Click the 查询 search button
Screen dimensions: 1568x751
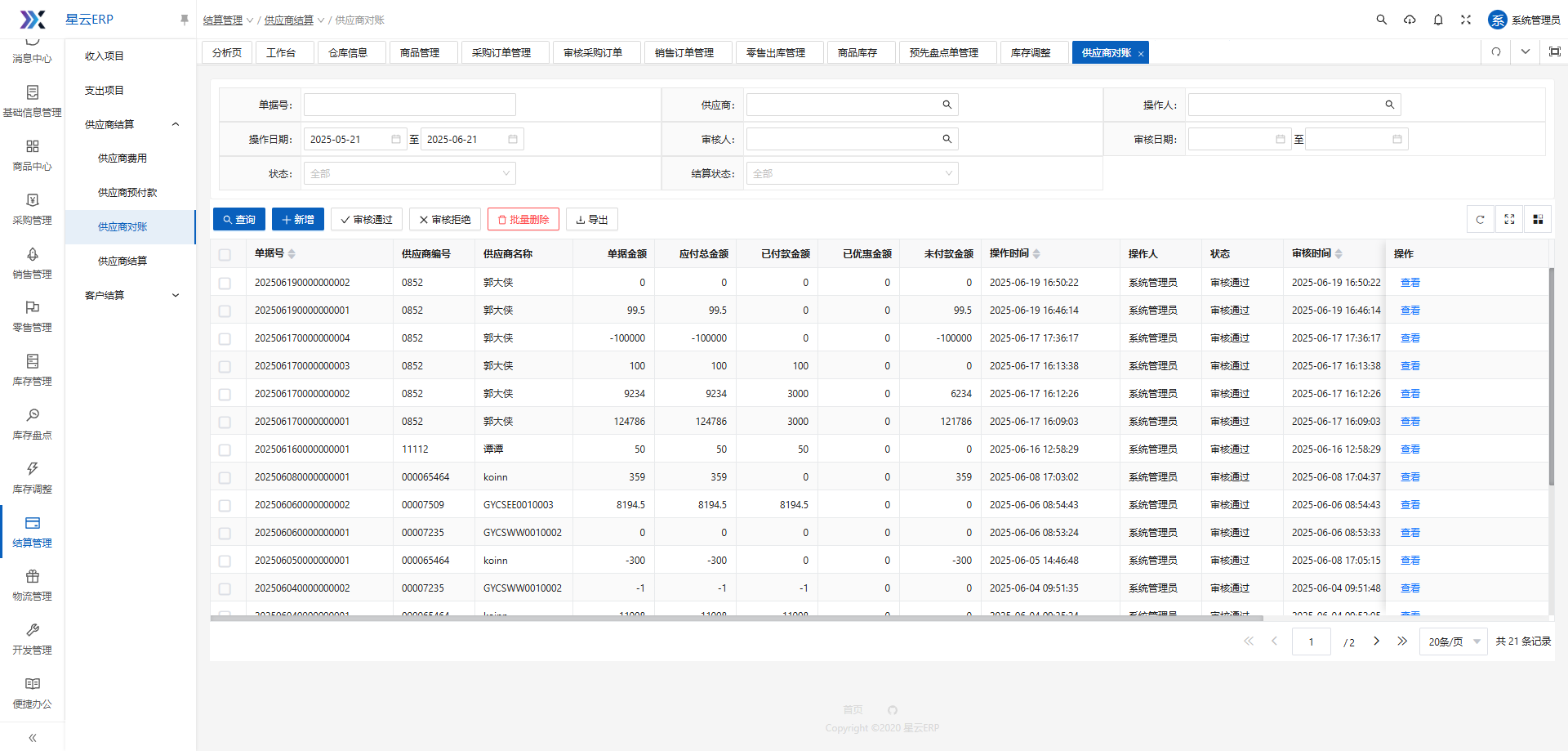(x=239, y=219)
